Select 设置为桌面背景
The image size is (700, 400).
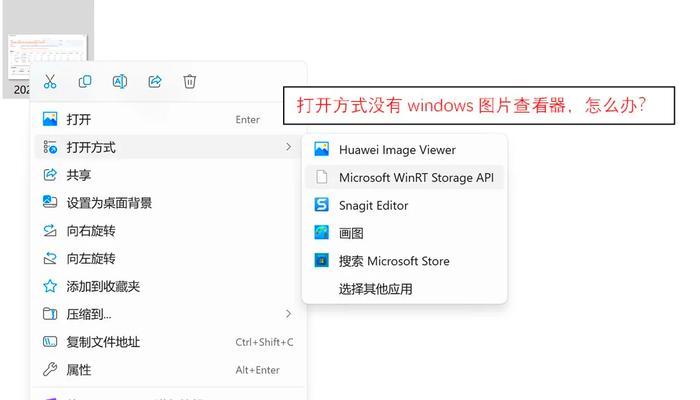[x=166, y=203]
